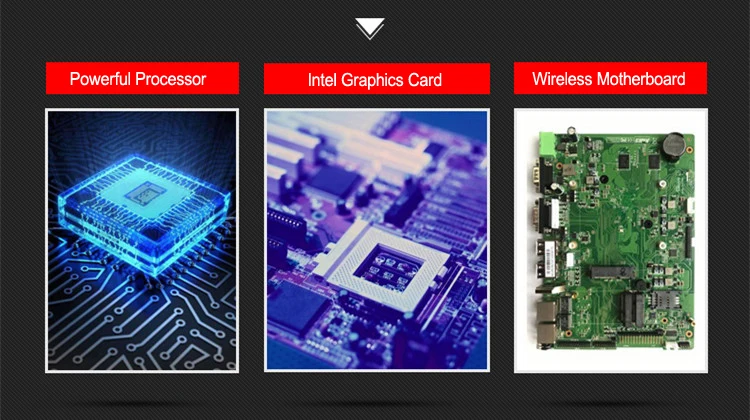Click the green terminal connector on motherboard
This screenshot has height=420, width=750.
[x=547, y=144]
